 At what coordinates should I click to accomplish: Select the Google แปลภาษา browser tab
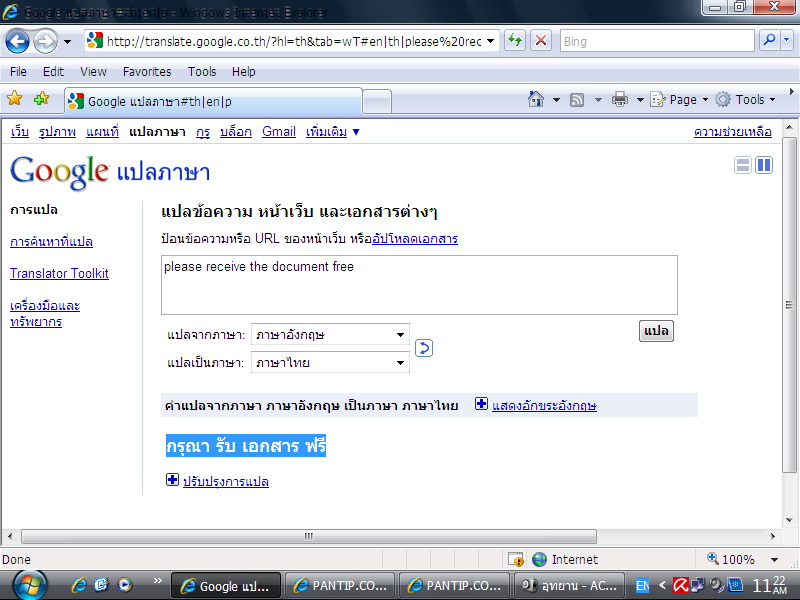214,101
